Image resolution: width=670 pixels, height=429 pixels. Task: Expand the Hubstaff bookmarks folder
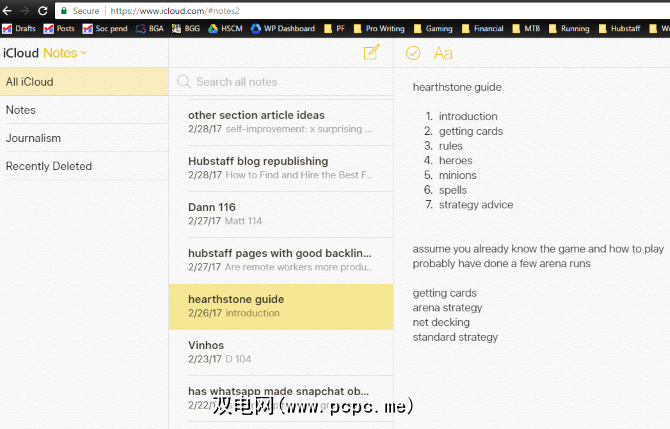[x=620, y=29]
